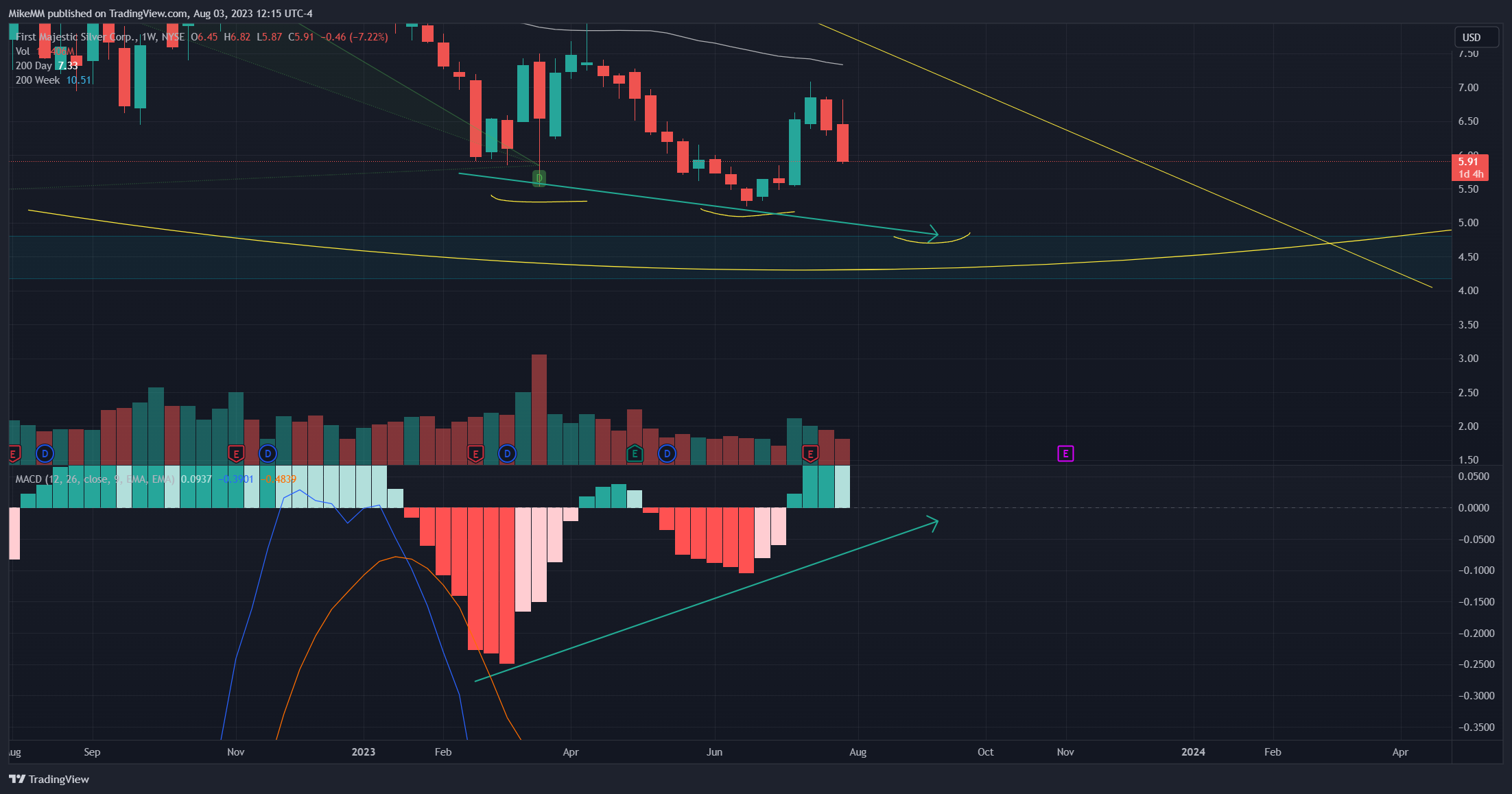Click the blue dividend D marker in early March 2023

coord(507,453)
